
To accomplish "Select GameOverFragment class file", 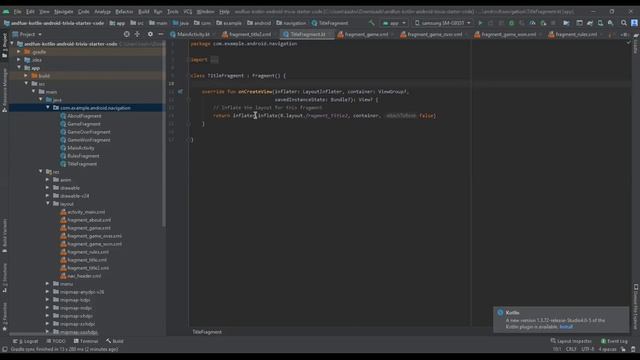I will tap(89, 132).
